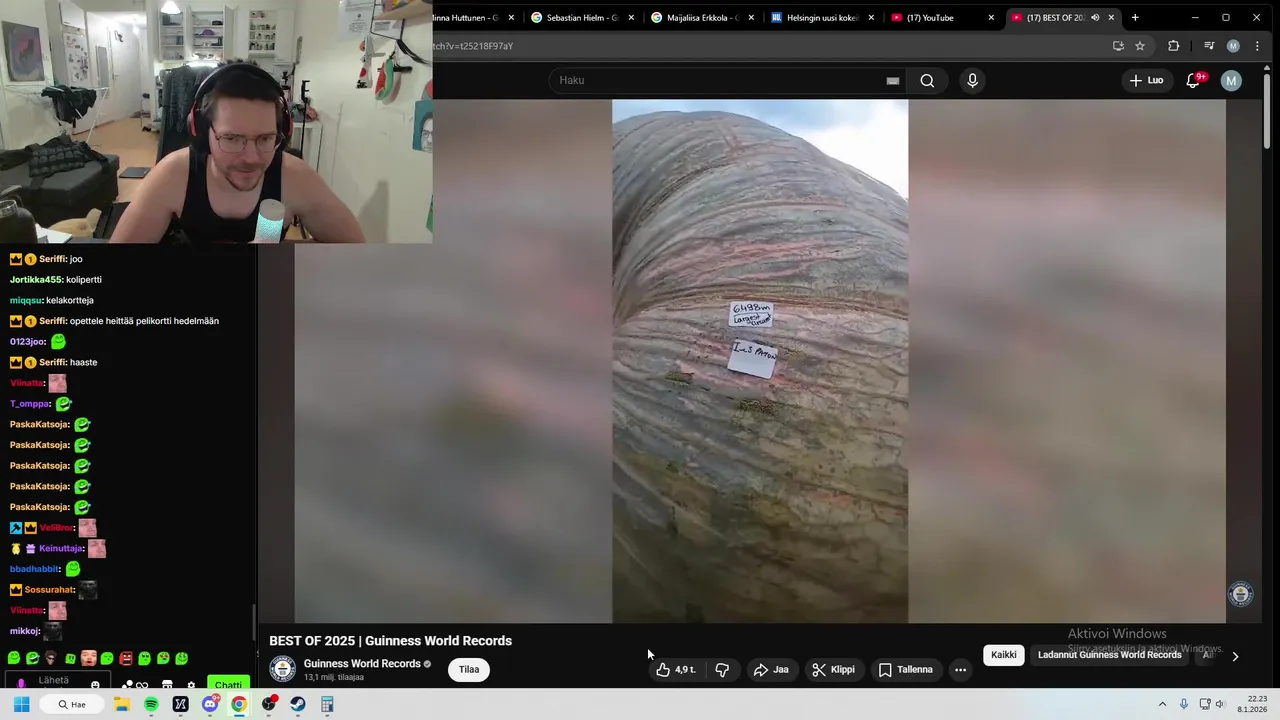Open the Calculator from the taskbar
This screenshot has height=720, width=1280.
[327, 704]
